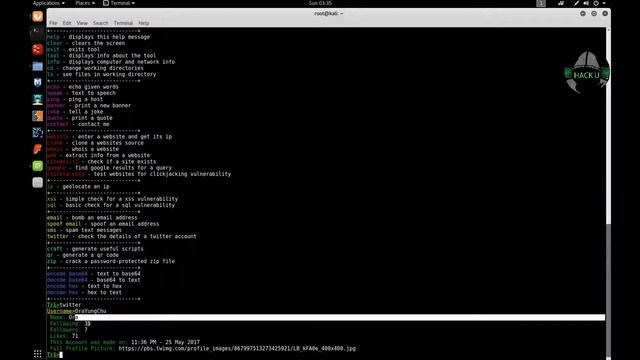Click the scrollbar up arrow

pos(609,30)
